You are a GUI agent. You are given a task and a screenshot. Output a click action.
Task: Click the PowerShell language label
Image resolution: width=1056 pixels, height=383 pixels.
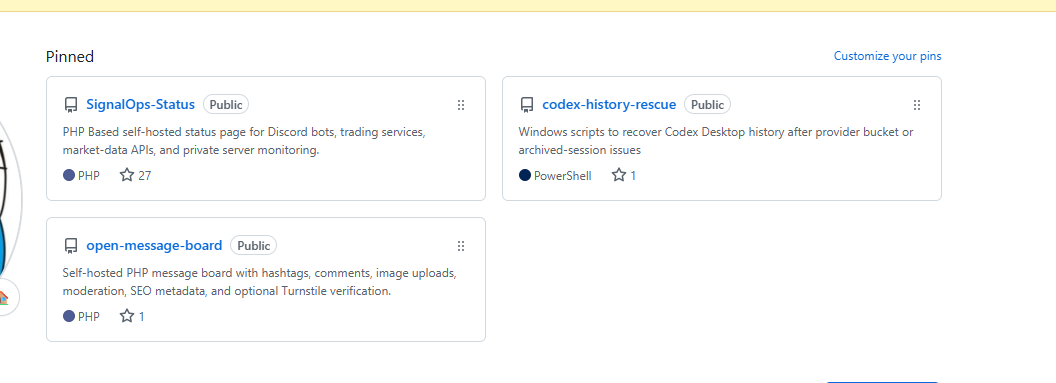click(562, 176)
